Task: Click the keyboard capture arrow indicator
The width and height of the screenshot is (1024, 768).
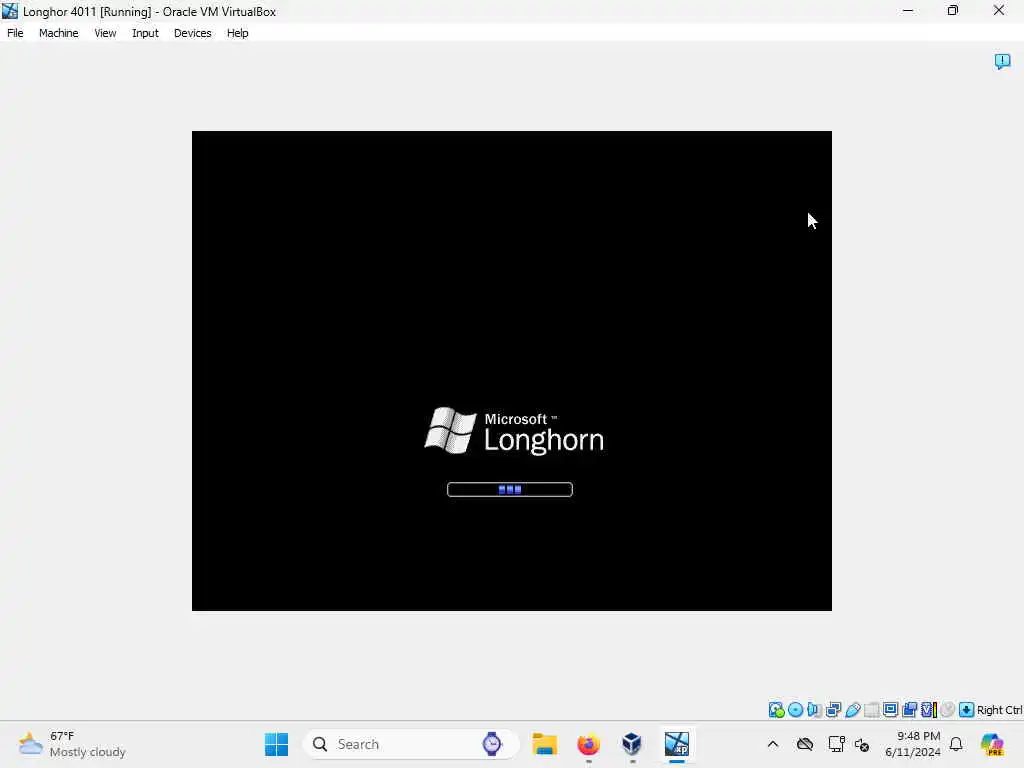Action: point(967,710)
